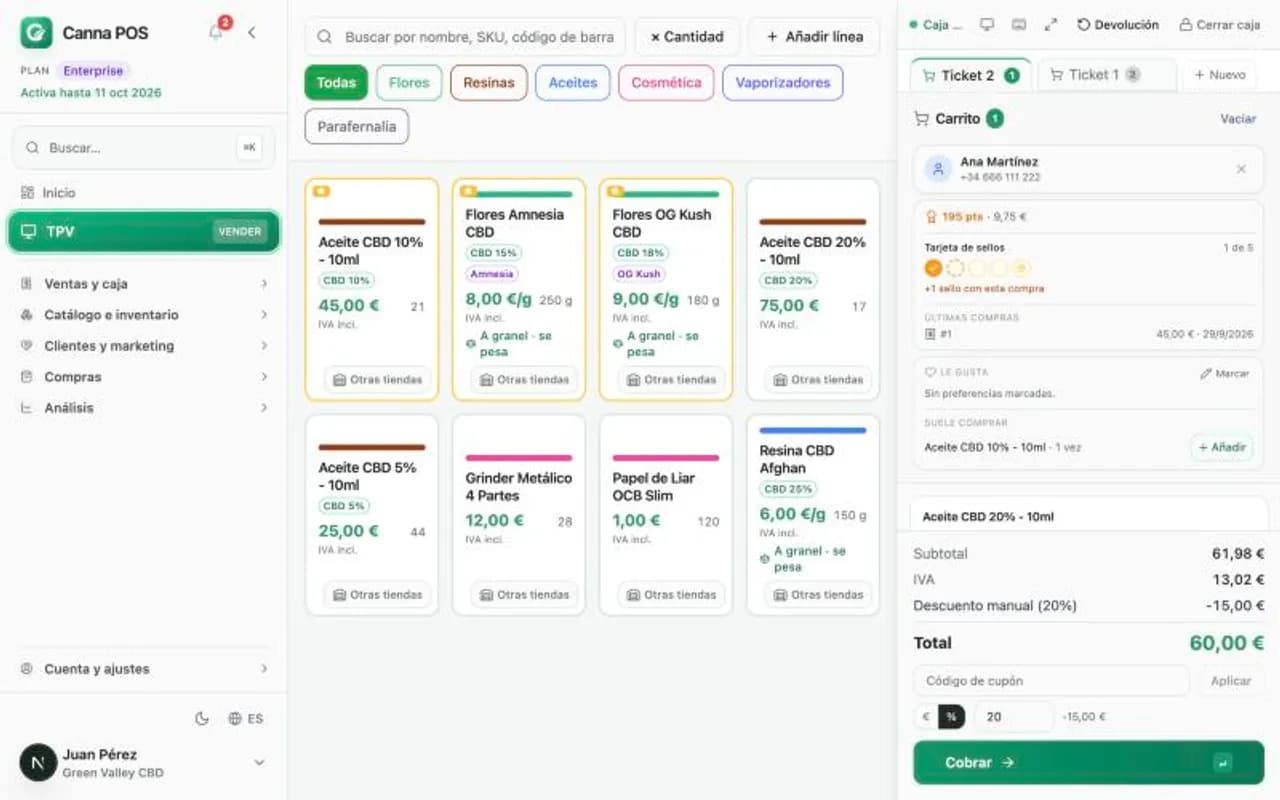Collapse the sidebar with the arrow

251,32
